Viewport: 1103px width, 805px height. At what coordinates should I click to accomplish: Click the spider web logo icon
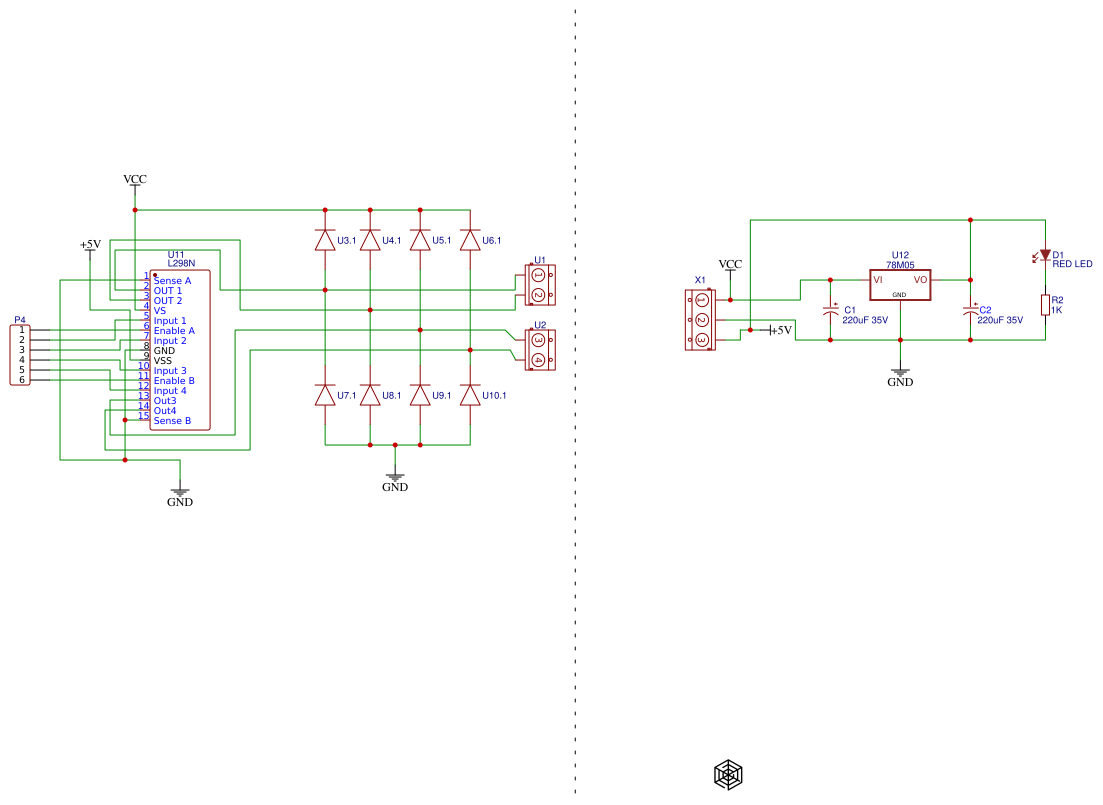point(728,774)
